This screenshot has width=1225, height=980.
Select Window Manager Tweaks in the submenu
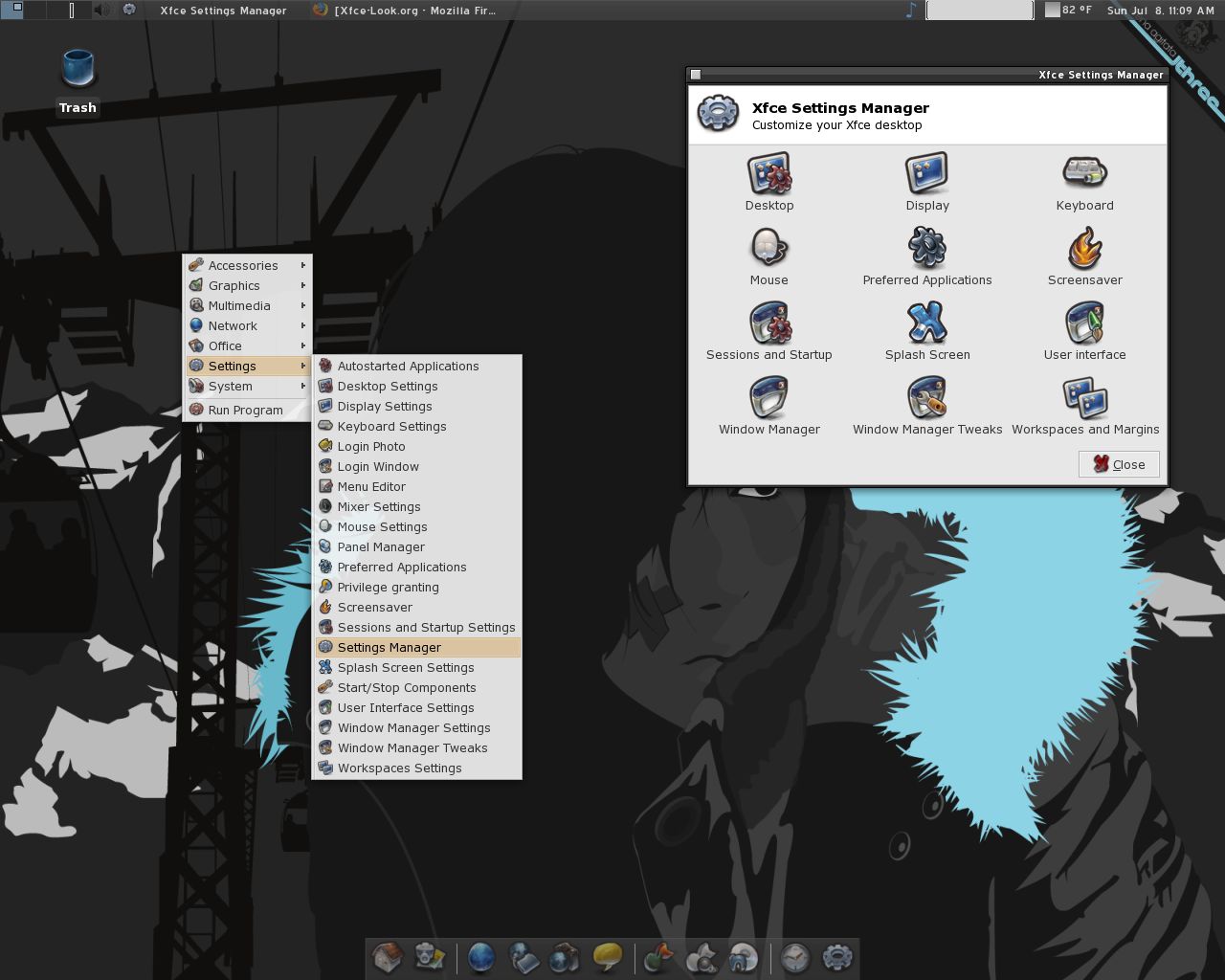pyautogui.click(x=417, y=747)
